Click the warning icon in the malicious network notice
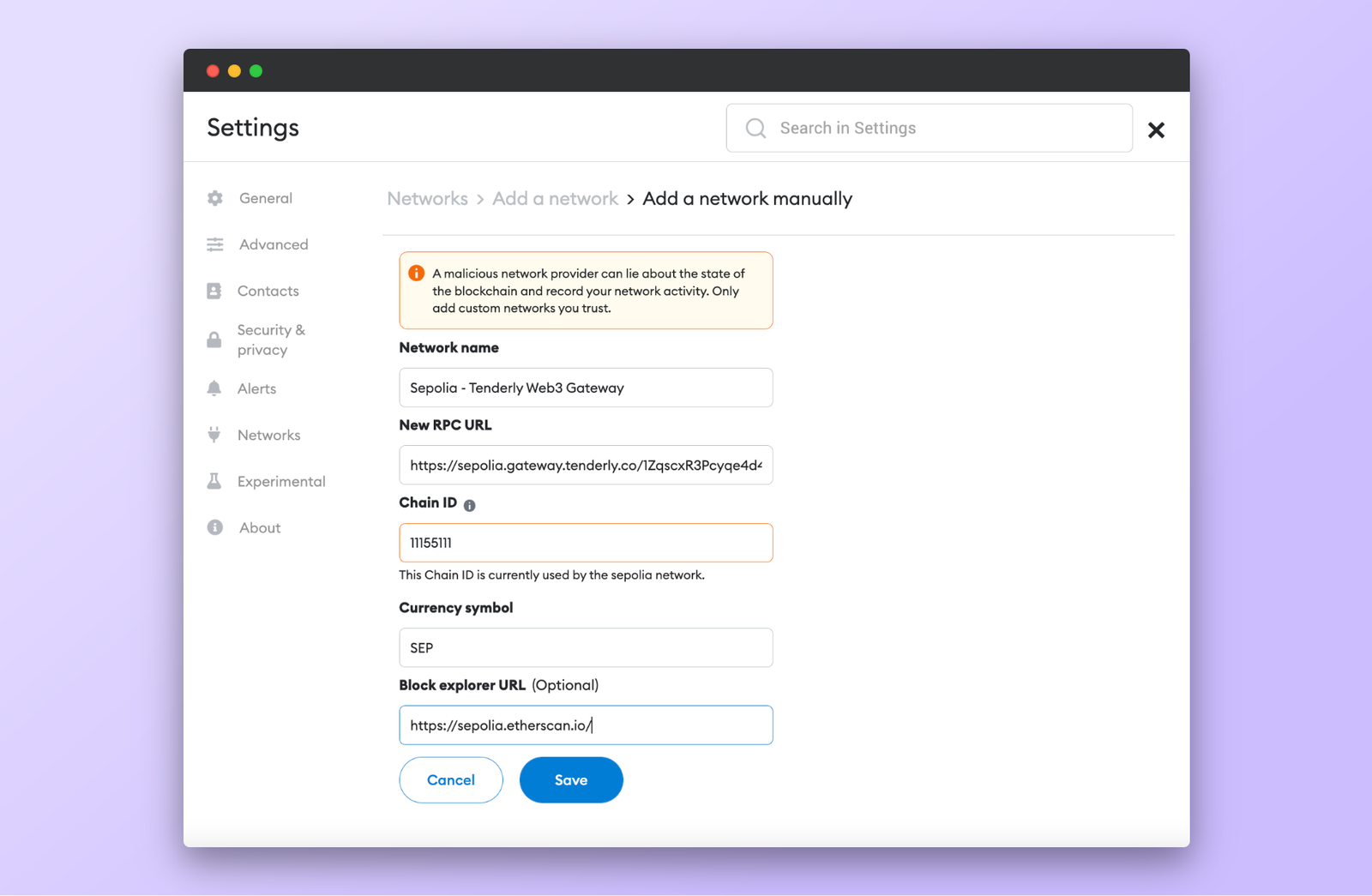 coord(417,274)
